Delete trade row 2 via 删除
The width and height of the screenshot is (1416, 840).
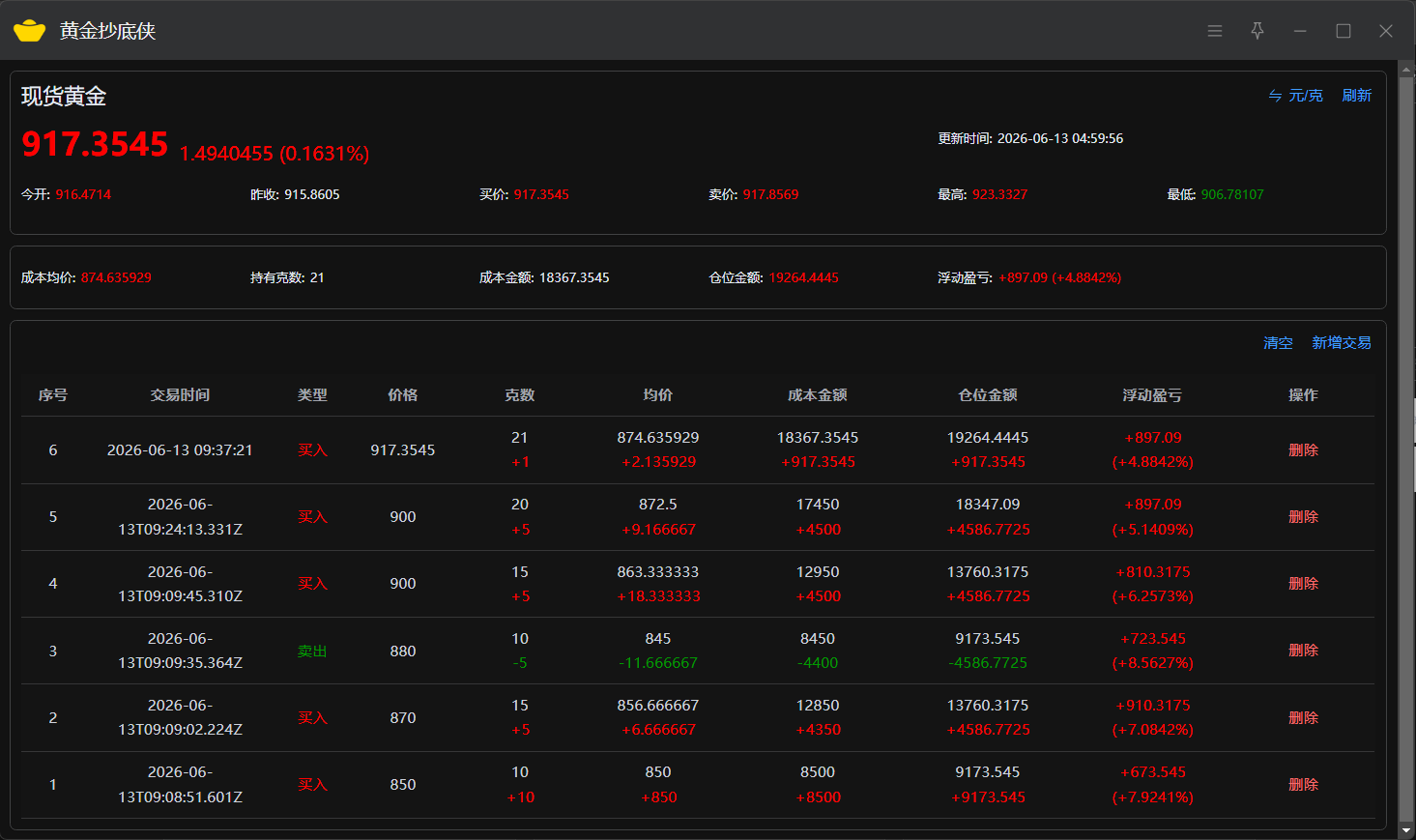pyautogui.click(x=1303, y=717)
